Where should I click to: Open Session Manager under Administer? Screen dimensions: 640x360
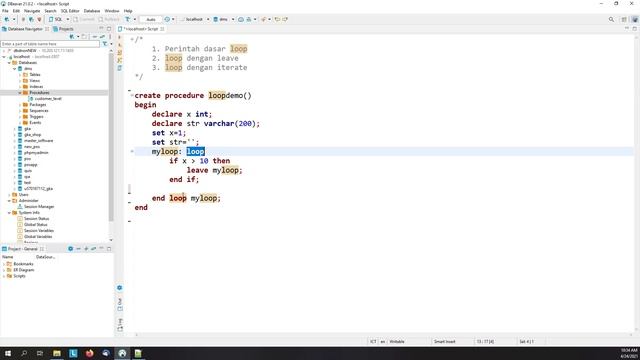tap(39, 207)
